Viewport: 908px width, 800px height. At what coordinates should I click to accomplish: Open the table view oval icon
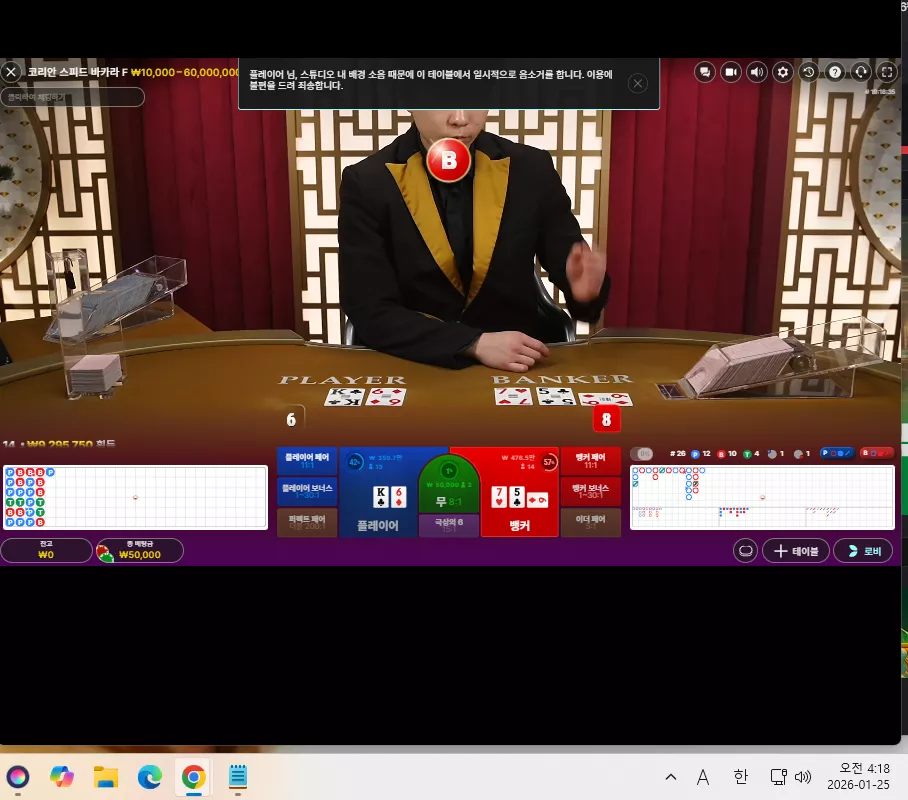tap(745, 550)
